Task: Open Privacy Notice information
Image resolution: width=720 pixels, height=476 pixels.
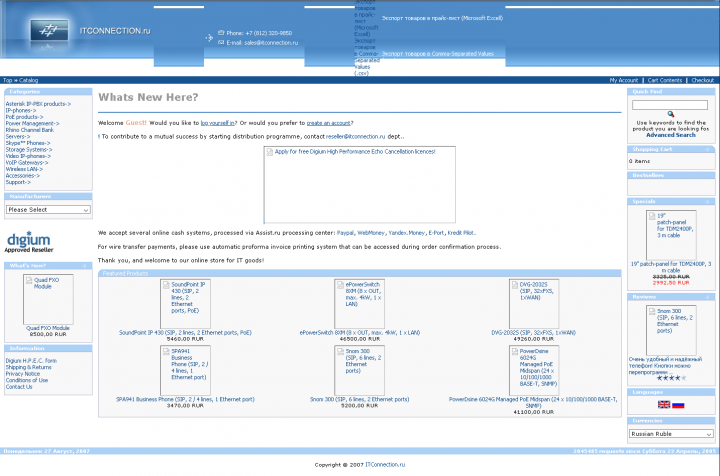Action: tap(22, 374)
